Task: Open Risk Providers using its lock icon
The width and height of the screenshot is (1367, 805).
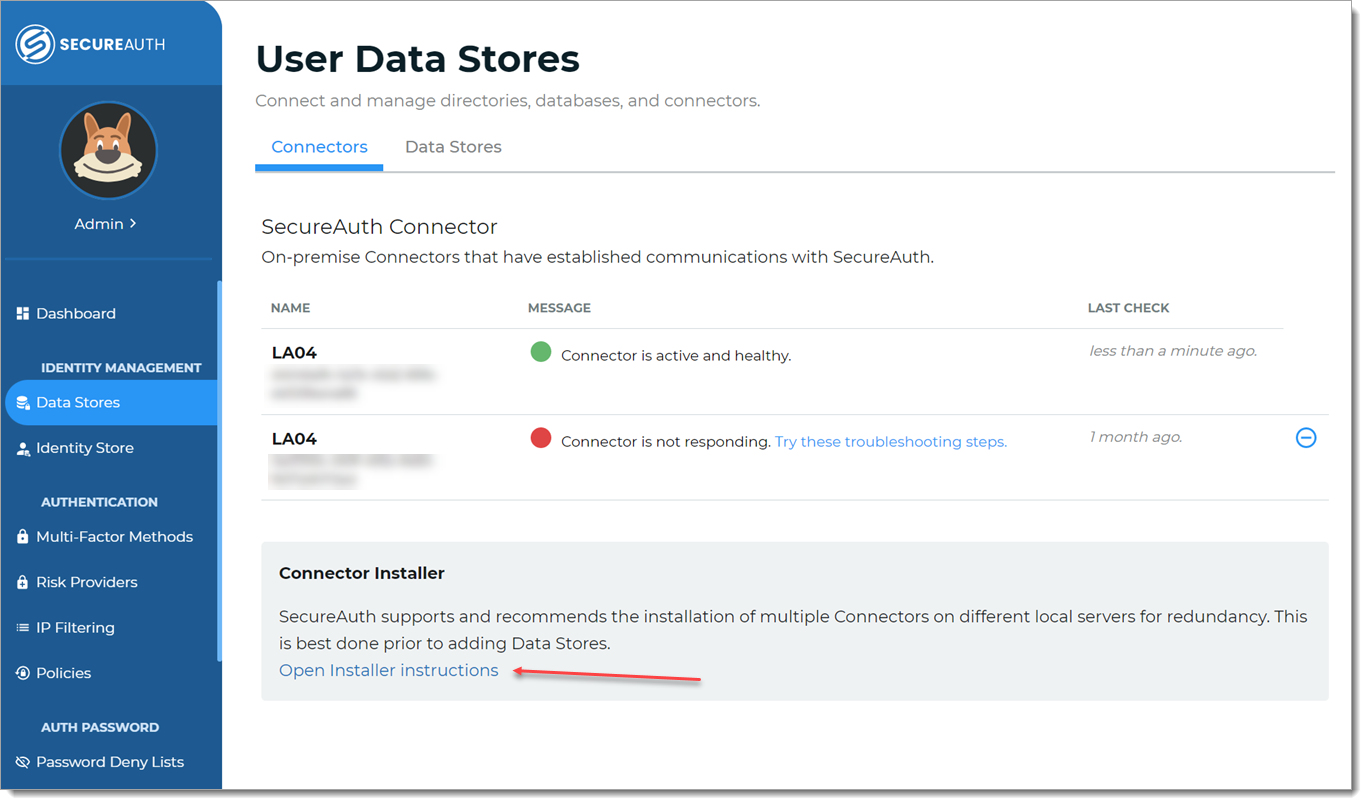Action: [21, 581]
